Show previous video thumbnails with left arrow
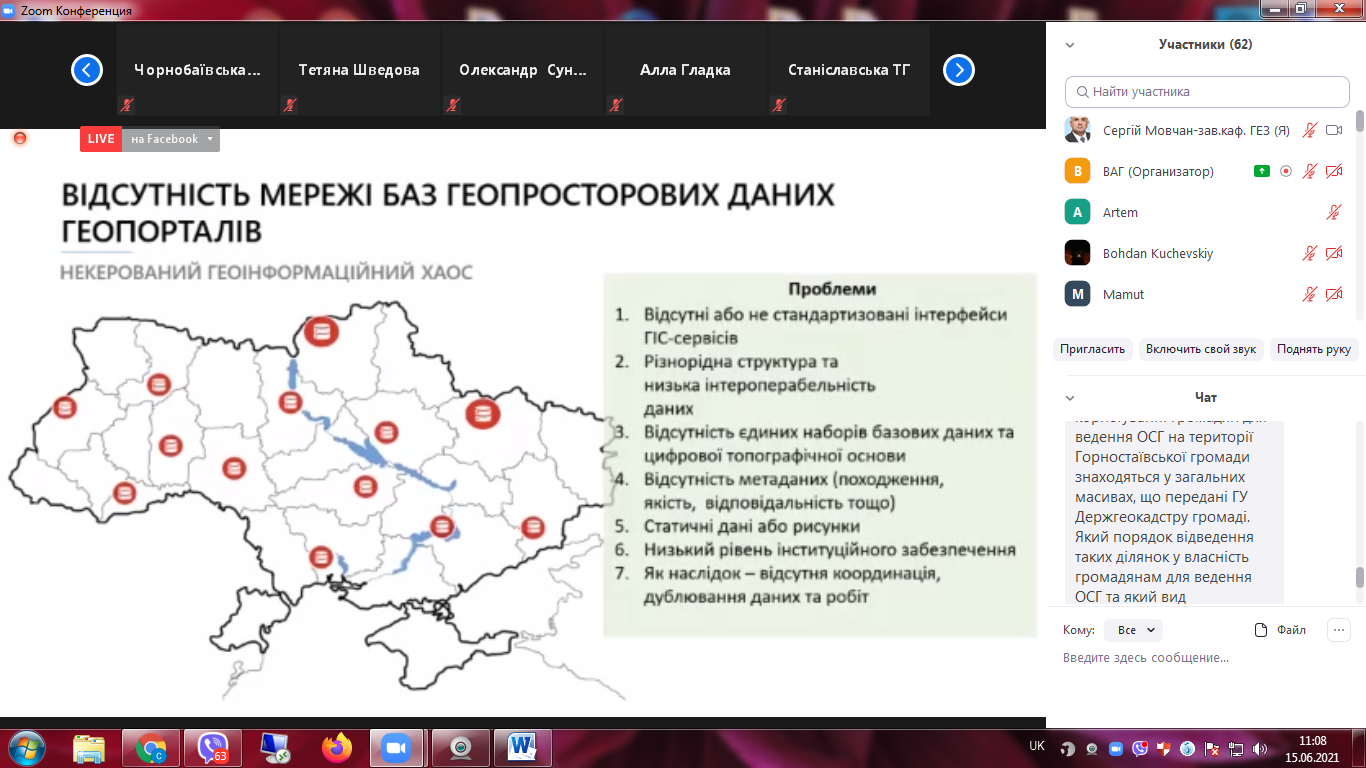Screen dimensions: 1366x768 87,70
